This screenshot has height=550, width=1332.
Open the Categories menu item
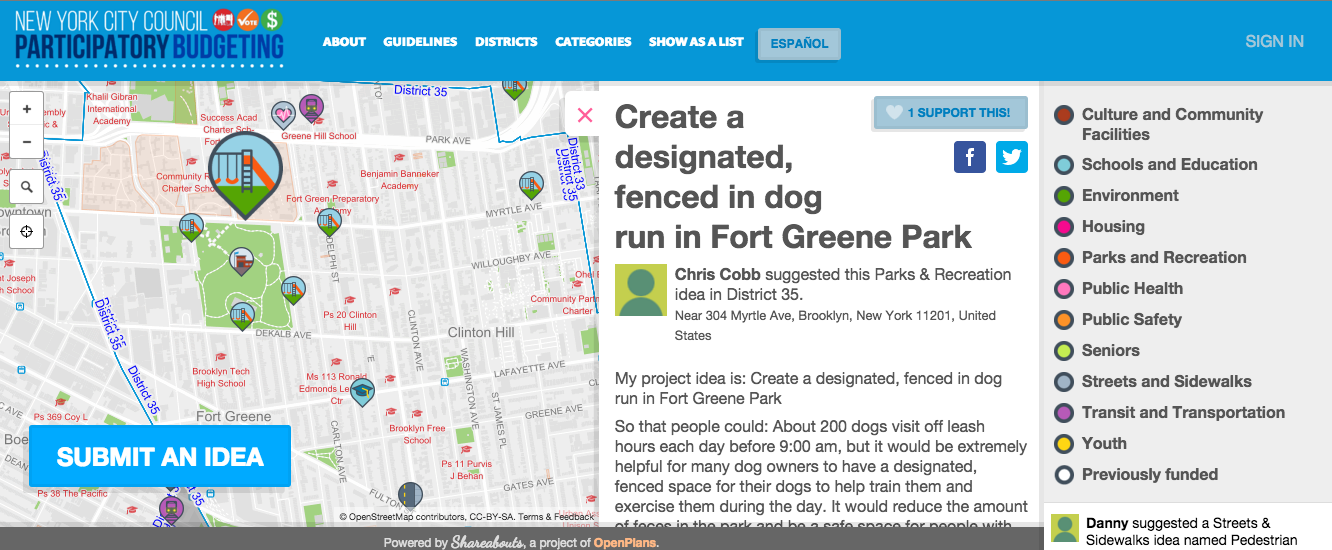click(x=593, y=42)
